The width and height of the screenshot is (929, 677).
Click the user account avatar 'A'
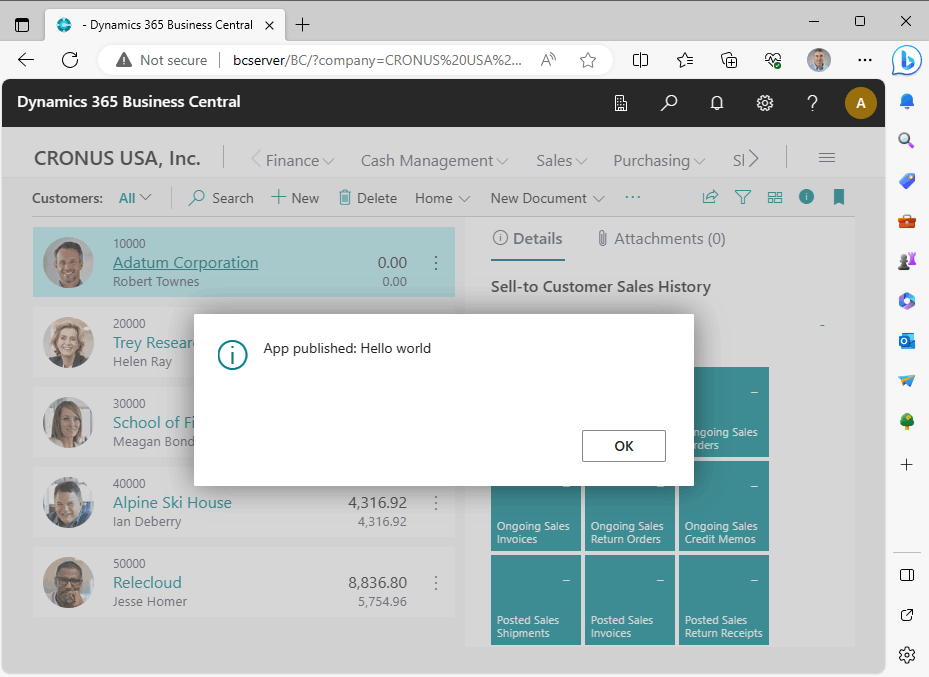coord(860,102)
